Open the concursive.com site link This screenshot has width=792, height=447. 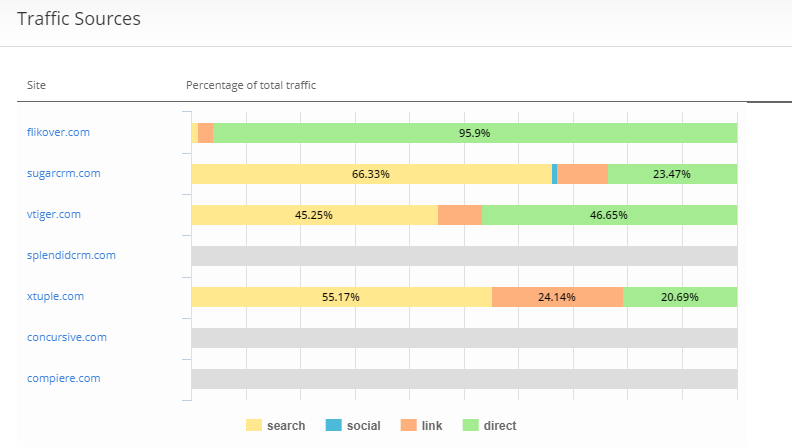click(x=66, y=337)
